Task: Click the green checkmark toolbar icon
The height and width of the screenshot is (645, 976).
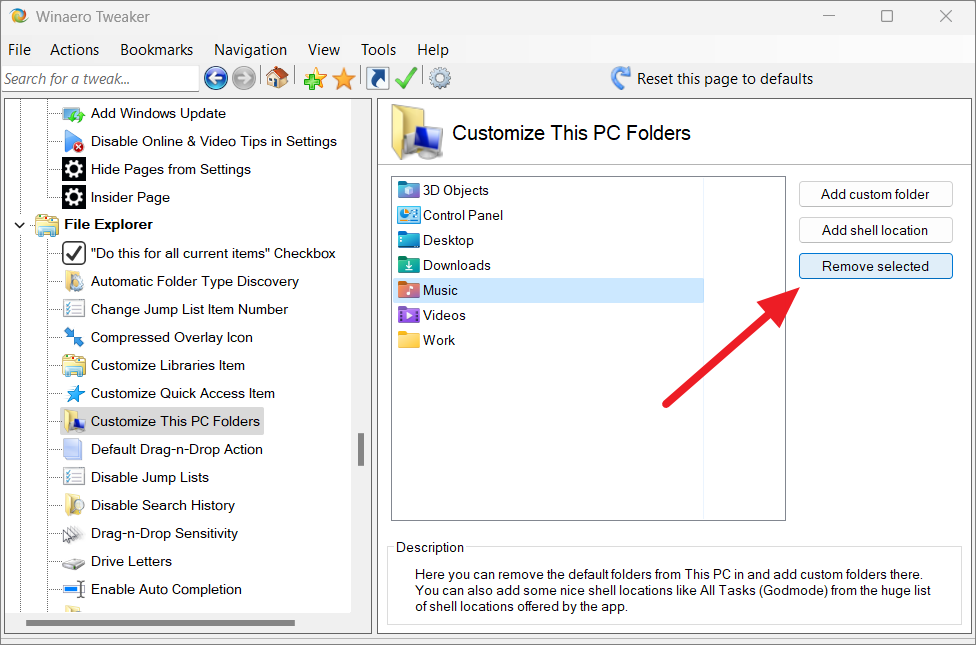Action: tap(406, 78)
